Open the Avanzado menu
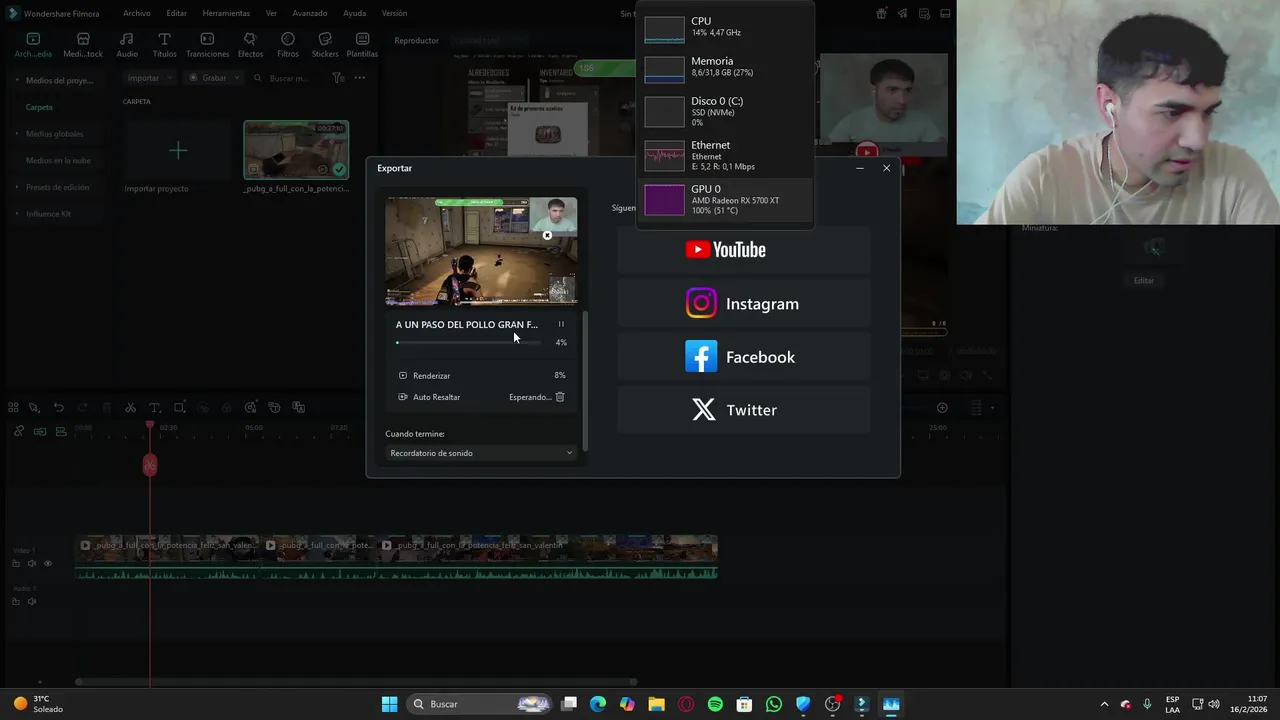 (x=310, y=14)
